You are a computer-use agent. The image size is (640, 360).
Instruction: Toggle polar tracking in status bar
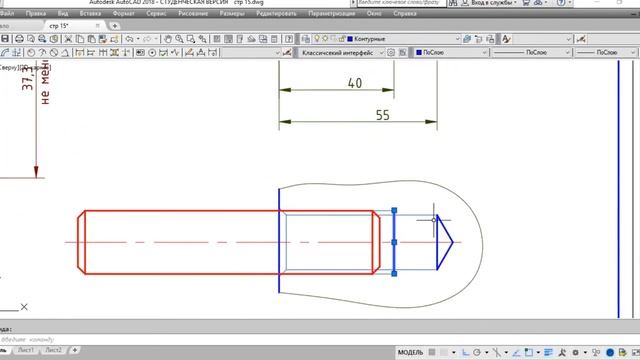(477, 352)
